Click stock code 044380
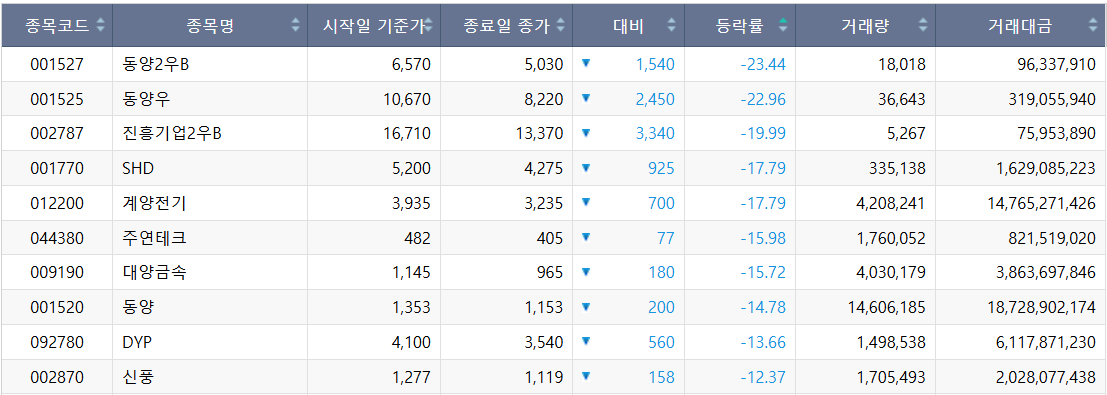The image size is (1107, 395). pyautogui.click(x=57, y=238)
